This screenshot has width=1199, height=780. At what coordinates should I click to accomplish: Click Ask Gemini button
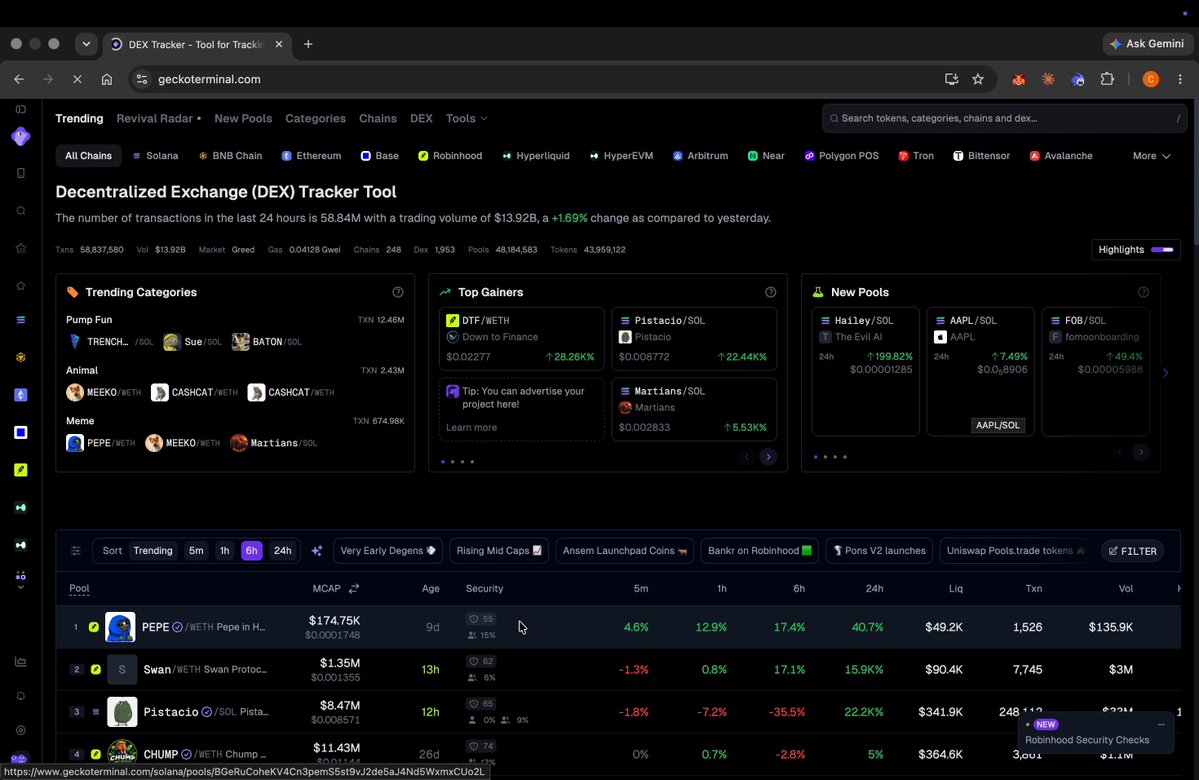1146,44
